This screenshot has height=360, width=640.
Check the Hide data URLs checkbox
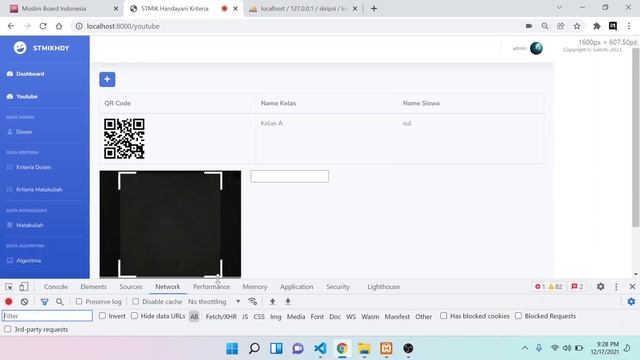tap(134, 316)
